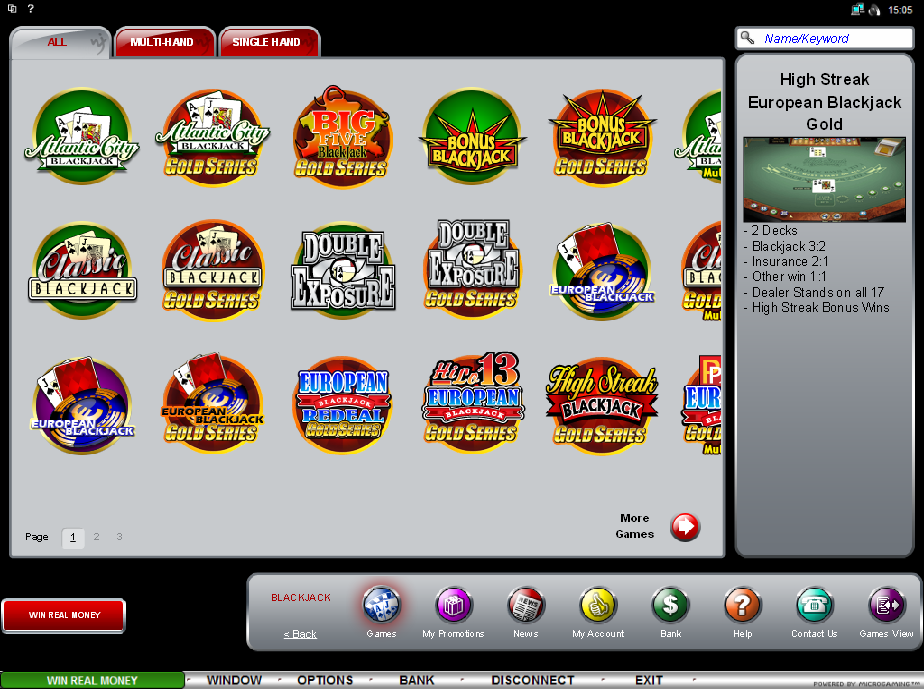
Task: Go back using the < Back link
Action: pos(300,634)
